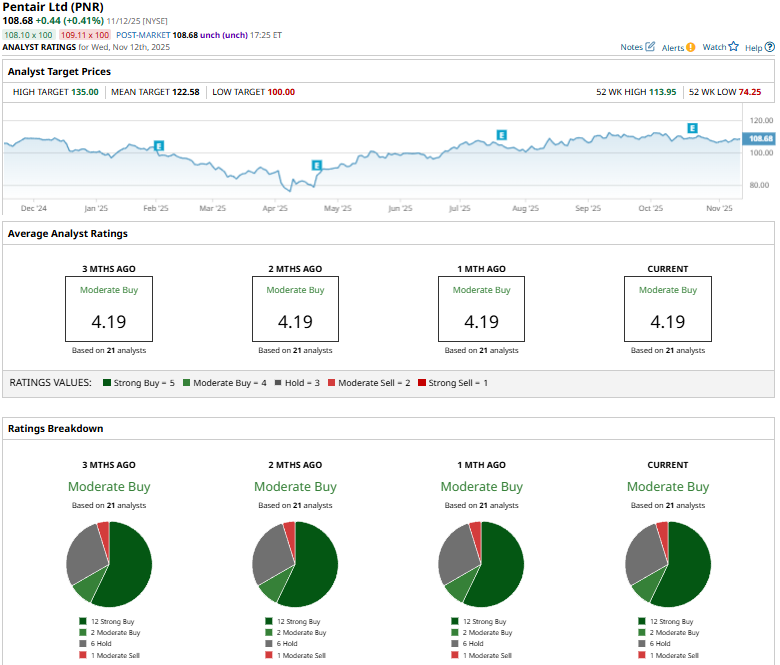Click the Current ratings pie chart

pos(667,563)
